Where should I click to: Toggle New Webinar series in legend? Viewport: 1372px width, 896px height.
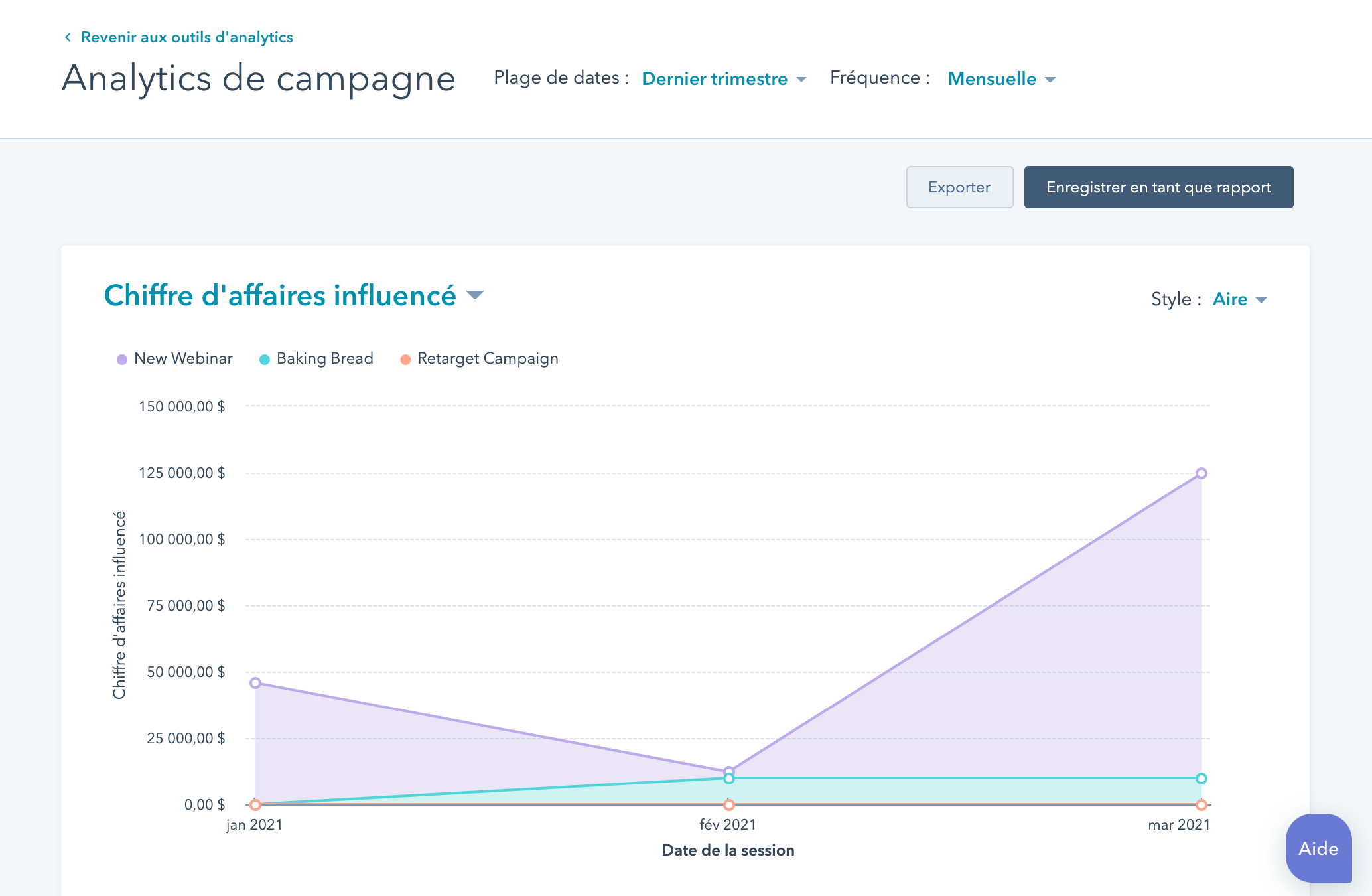coord(183,358)
